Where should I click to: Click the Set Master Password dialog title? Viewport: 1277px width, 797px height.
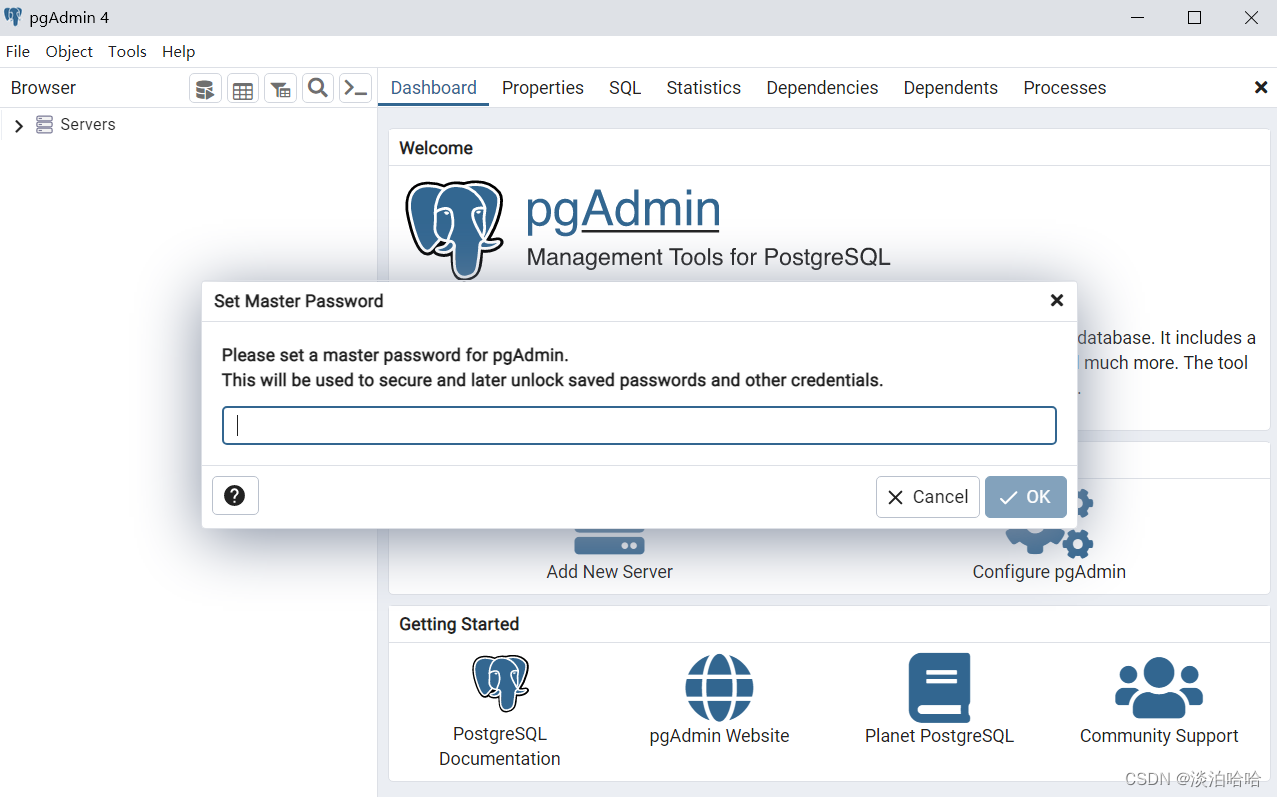(x=298, y=301)
